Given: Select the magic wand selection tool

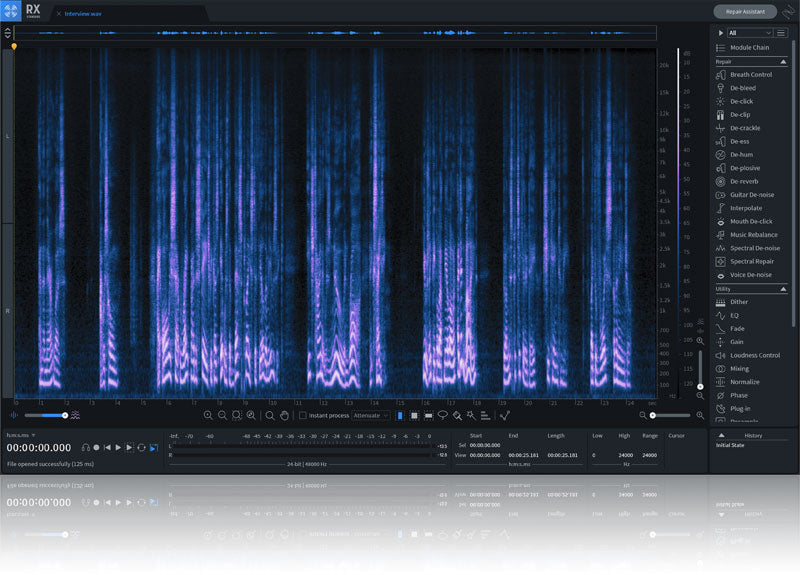Looking at the screenshot, I should (471, 415).
